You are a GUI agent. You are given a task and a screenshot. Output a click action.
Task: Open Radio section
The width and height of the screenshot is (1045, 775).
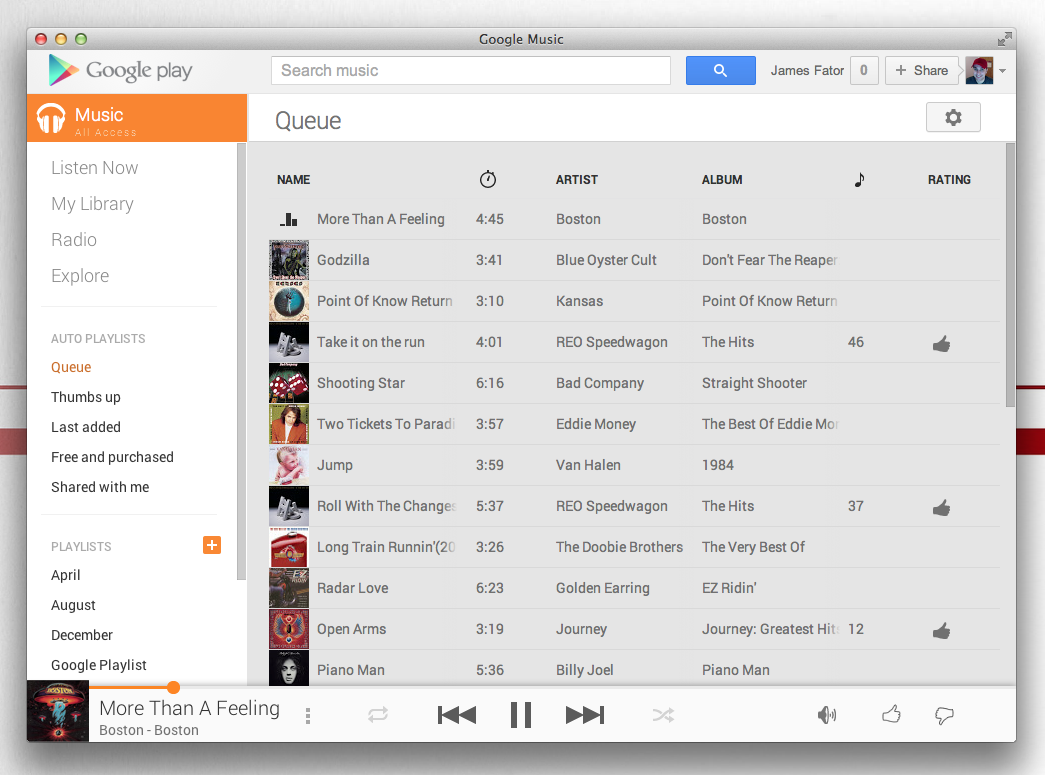click(x=74, y=240)
